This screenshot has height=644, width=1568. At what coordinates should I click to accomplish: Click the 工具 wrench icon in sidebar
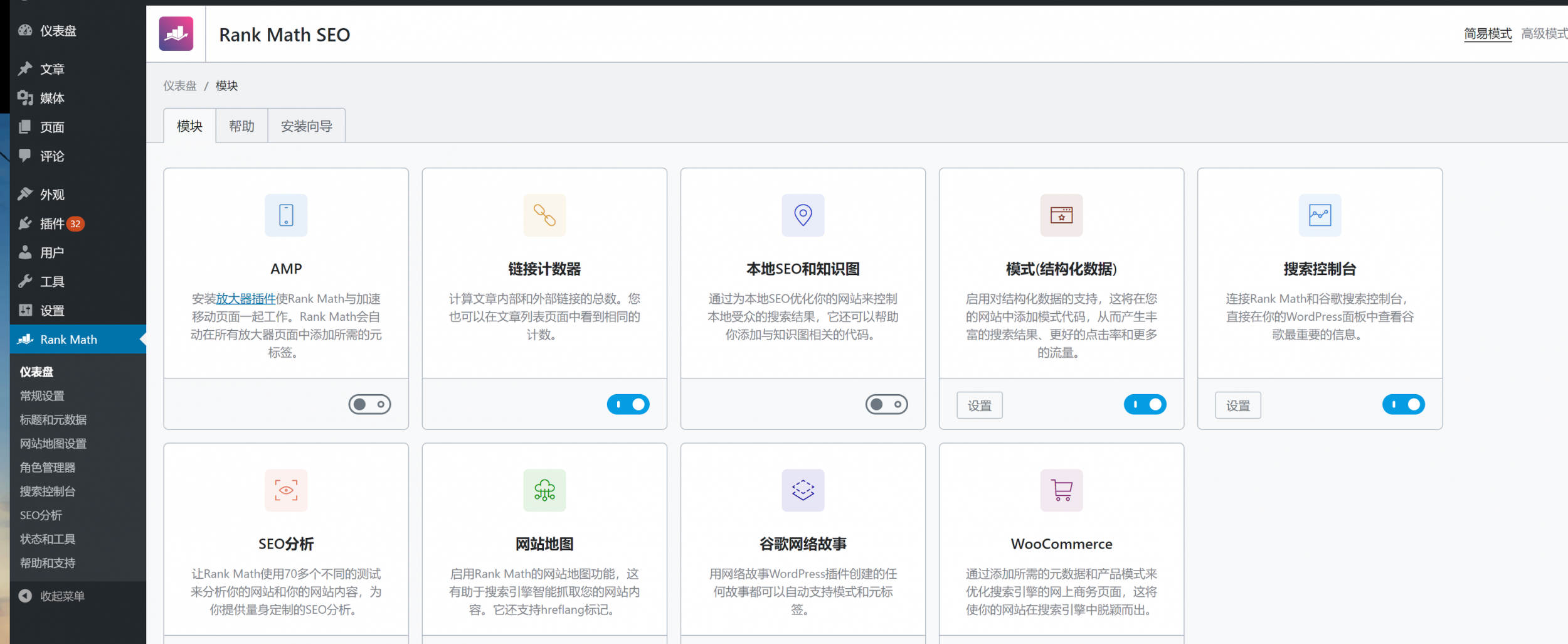pyautogui.click(x=25, y=281)
